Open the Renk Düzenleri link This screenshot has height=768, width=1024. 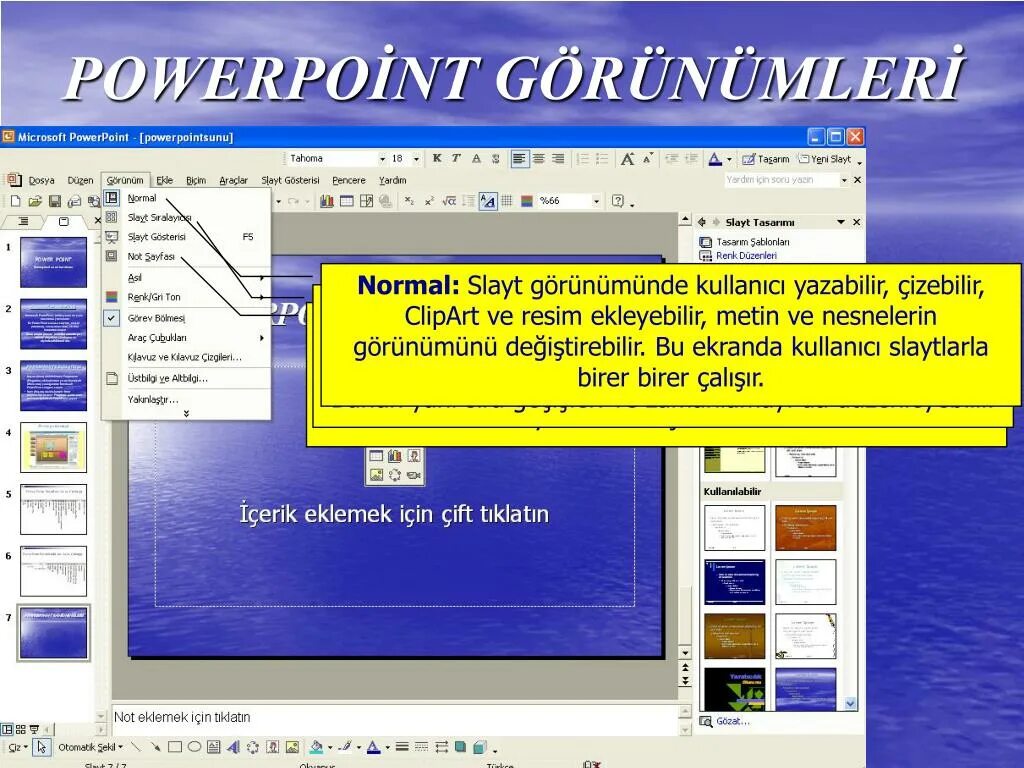pyautogui.click(x=746, y=255)
